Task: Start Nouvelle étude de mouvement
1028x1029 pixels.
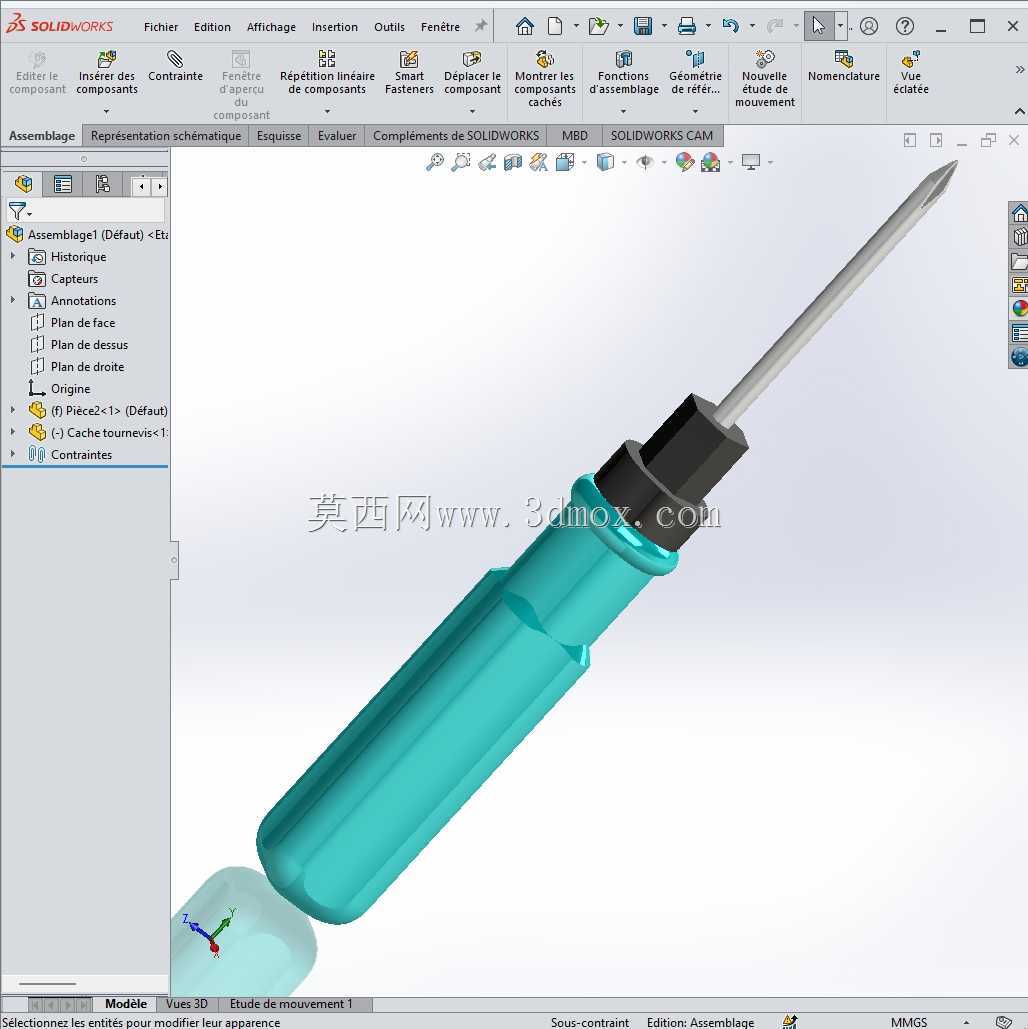Action: [x=765, y=79]
